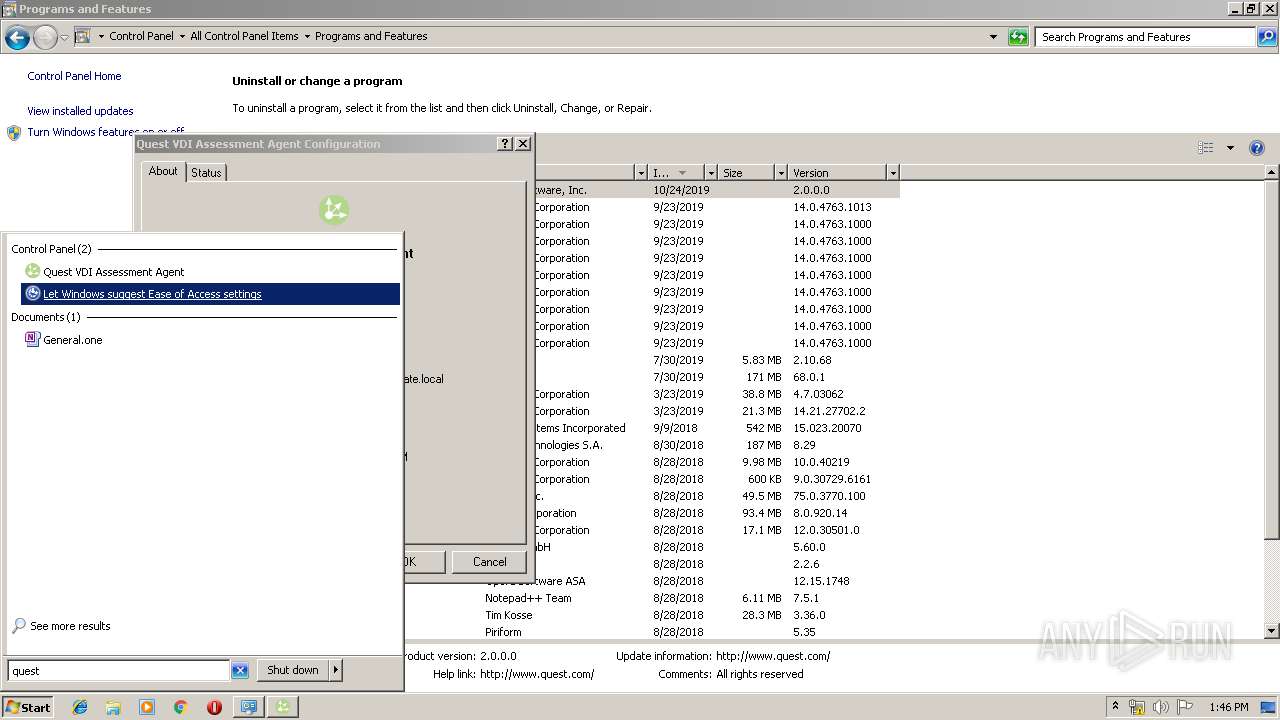Open Windows Explorer from taskbar
Screen dimensions: 1280x720
(113, 707)
